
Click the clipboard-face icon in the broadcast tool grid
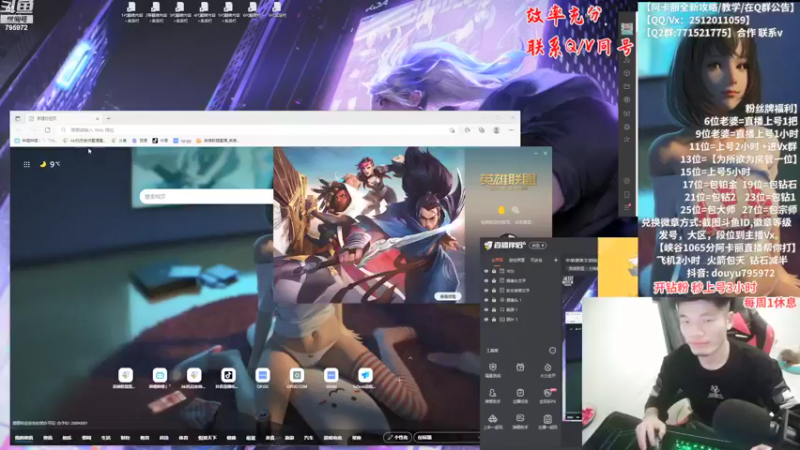coord(547,419)
